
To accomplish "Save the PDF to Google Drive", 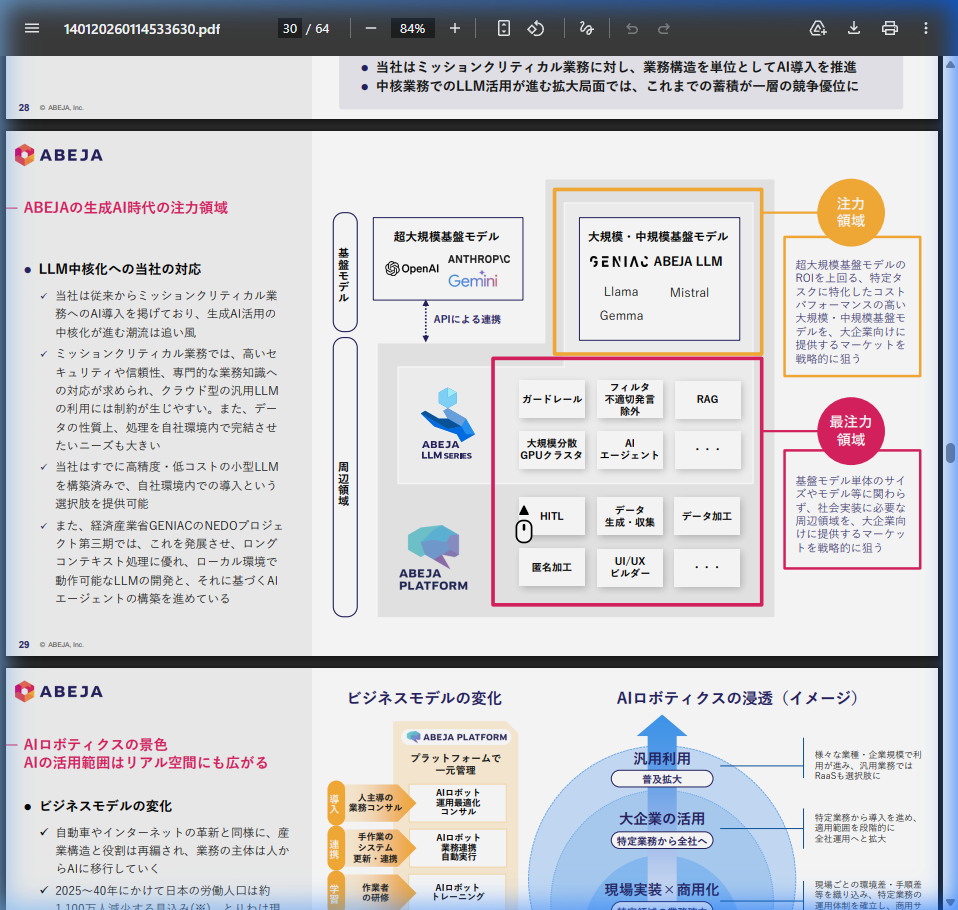I will coord(818,28).
